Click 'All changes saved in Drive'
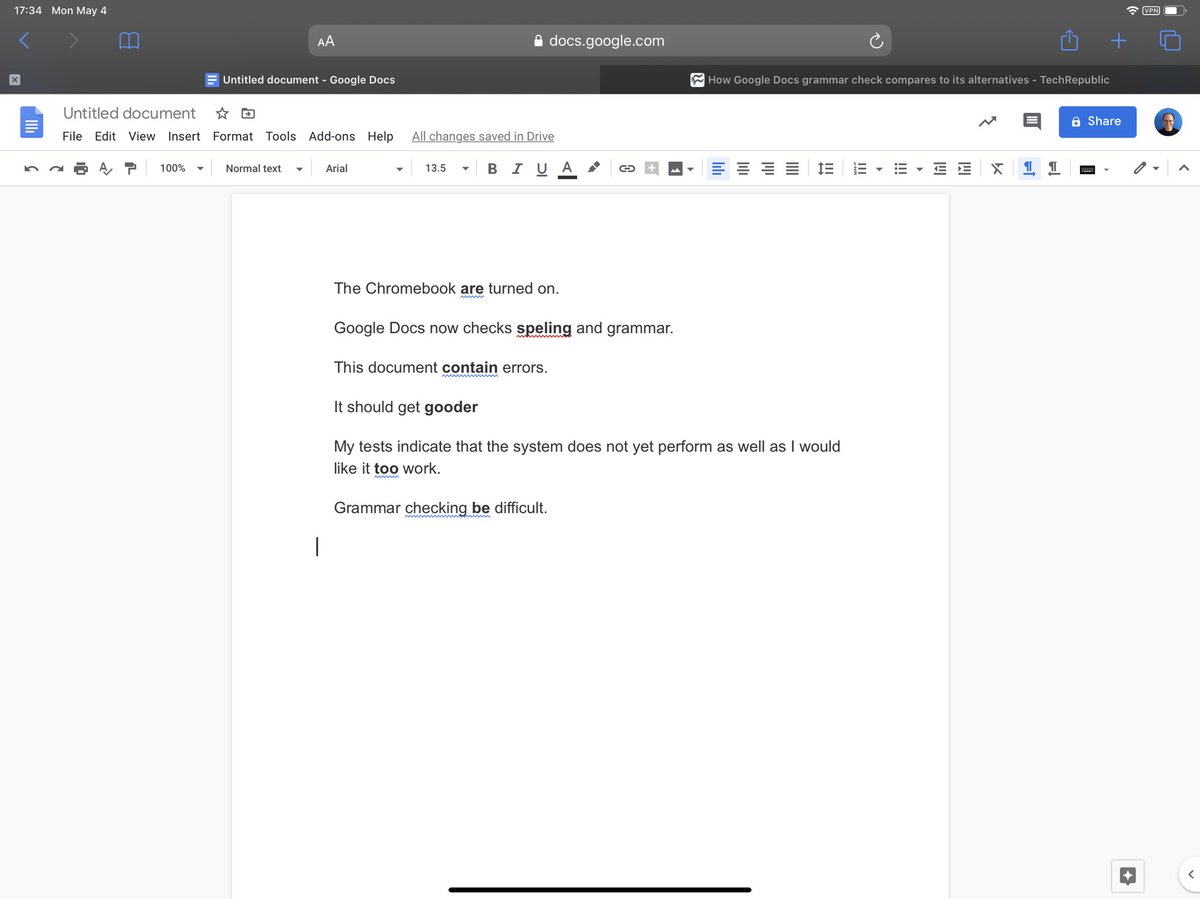 (483, 136)
